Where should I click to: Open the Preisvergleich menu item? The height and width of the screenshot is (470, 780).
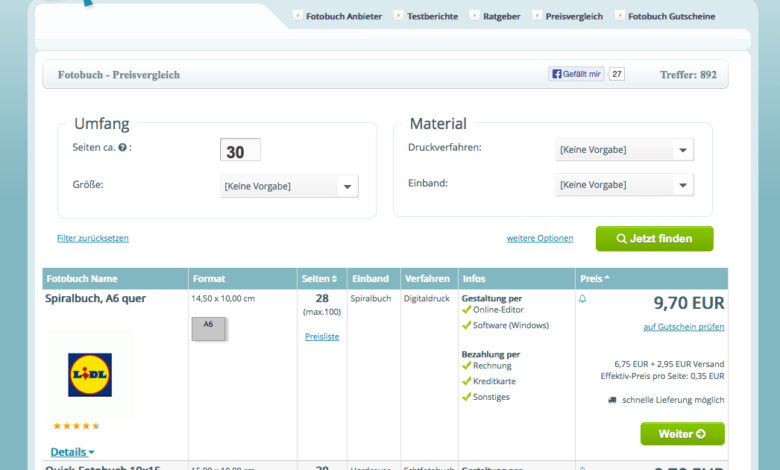click(574, 16)
